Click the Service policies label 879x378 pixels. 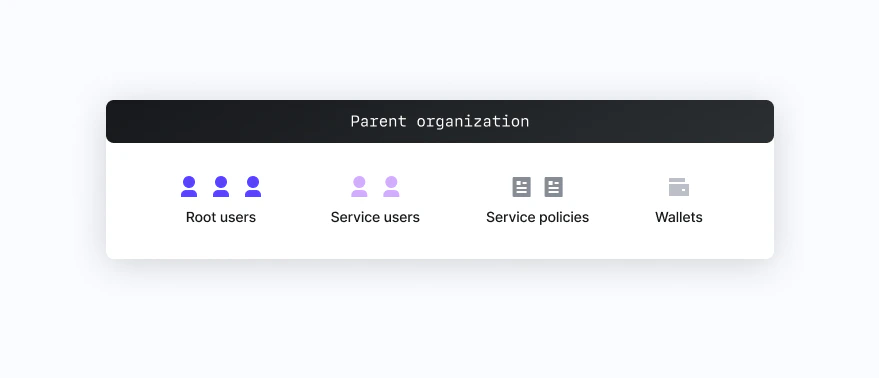coord(537,217)
